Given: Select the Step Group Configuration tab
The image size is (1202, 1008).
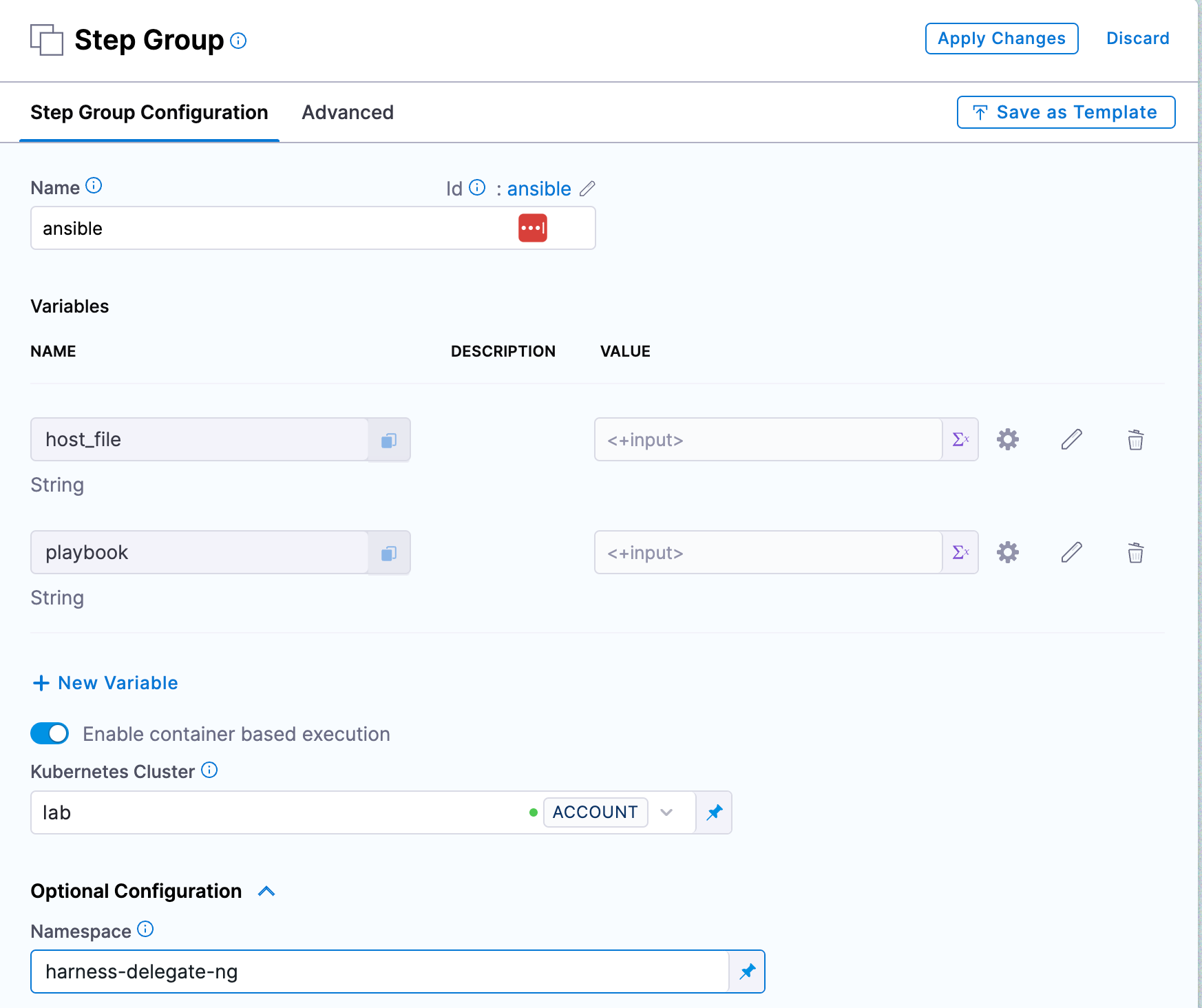Looking at the screenshot, I should 149,112.
